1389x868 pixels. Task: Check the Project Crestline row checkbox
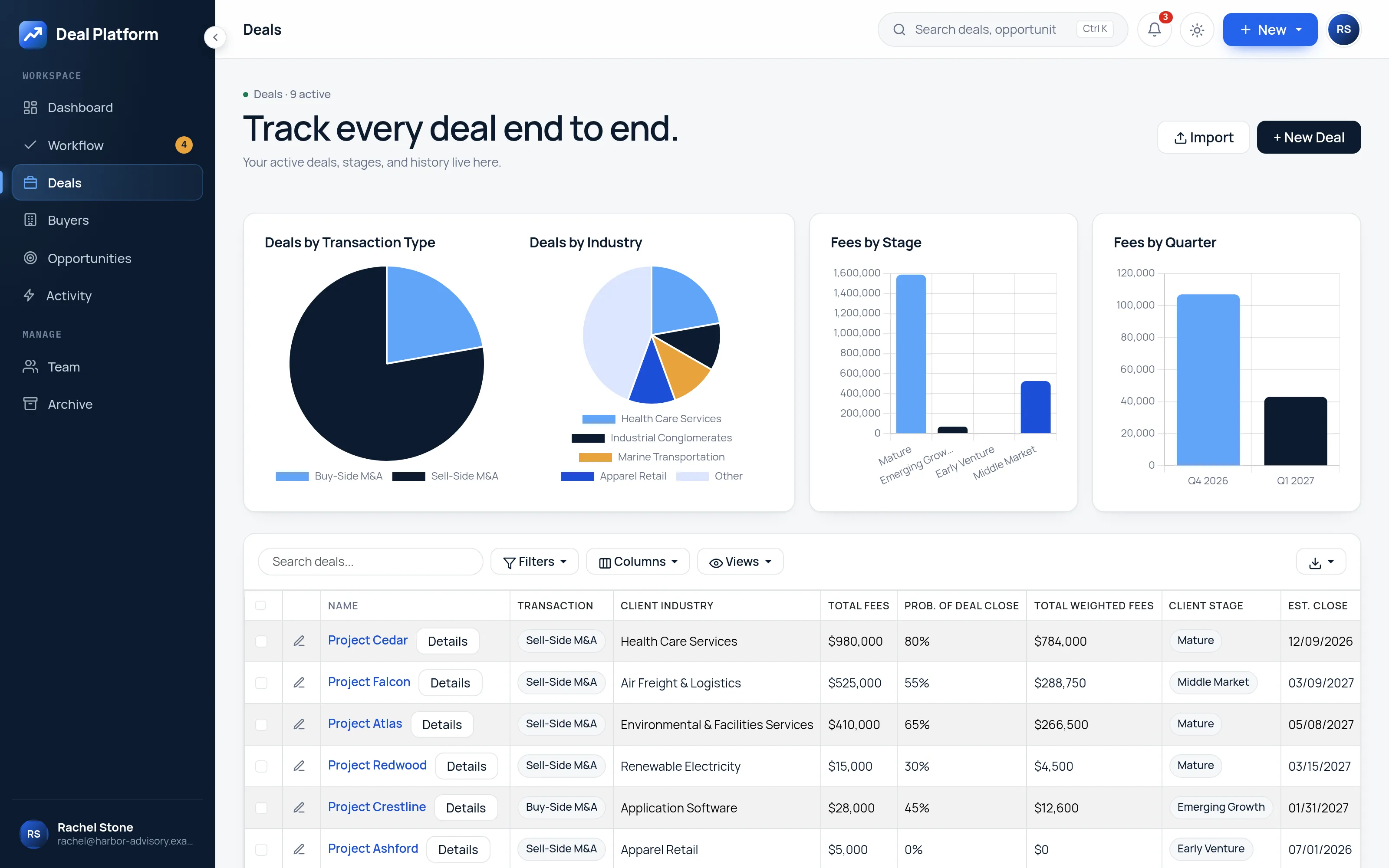pyautogui.click(x=261, y=808)
